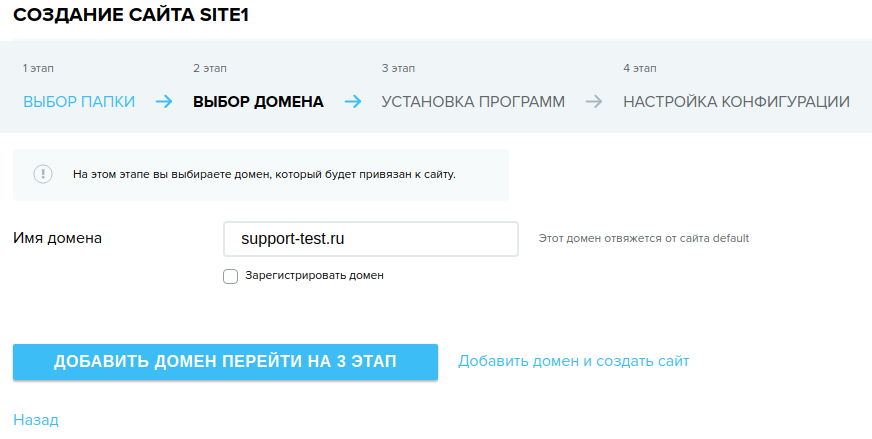Viewport: 872px width, 439px height.
Task: Click the Зарегистрировать домен label text
Action: coord(314,275)
